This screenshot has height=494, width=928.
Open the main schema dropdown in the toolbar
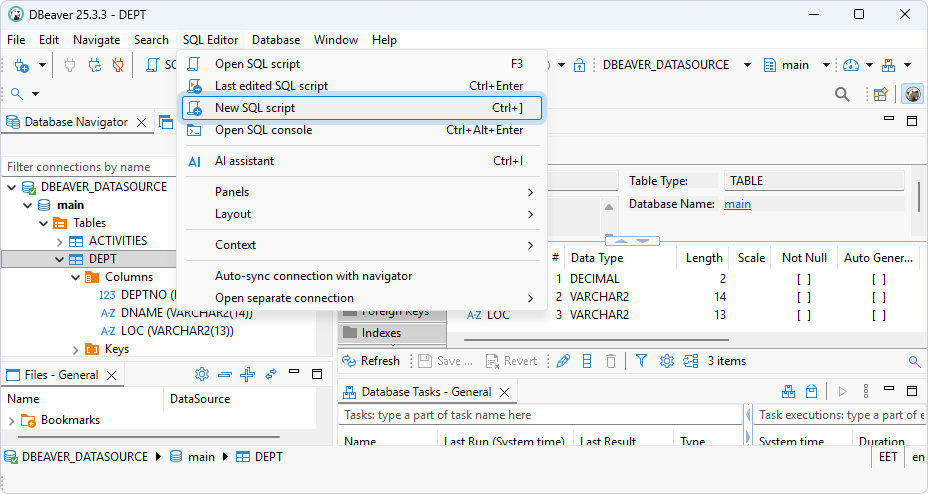tap(826, 65)
